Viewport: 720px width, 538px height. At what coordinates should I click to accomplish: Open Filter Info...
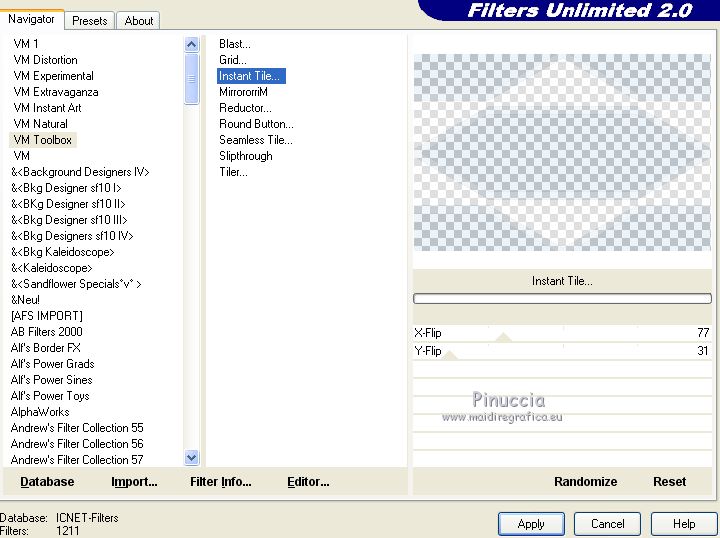[x=220, y=482]
